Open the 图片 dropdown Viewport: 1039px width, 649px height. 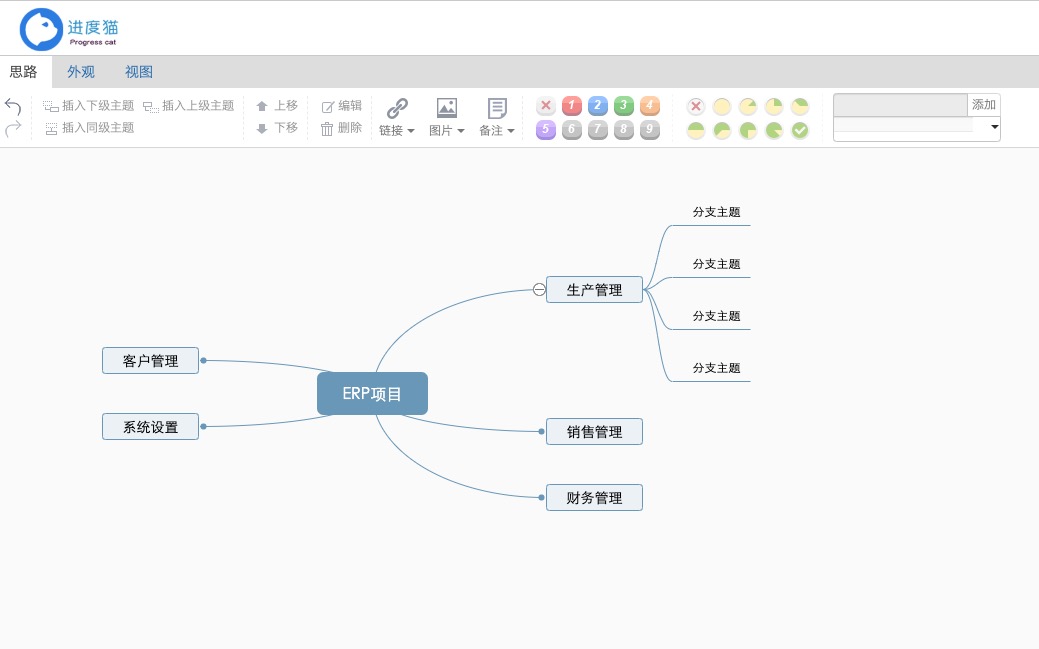coord(447,117)
